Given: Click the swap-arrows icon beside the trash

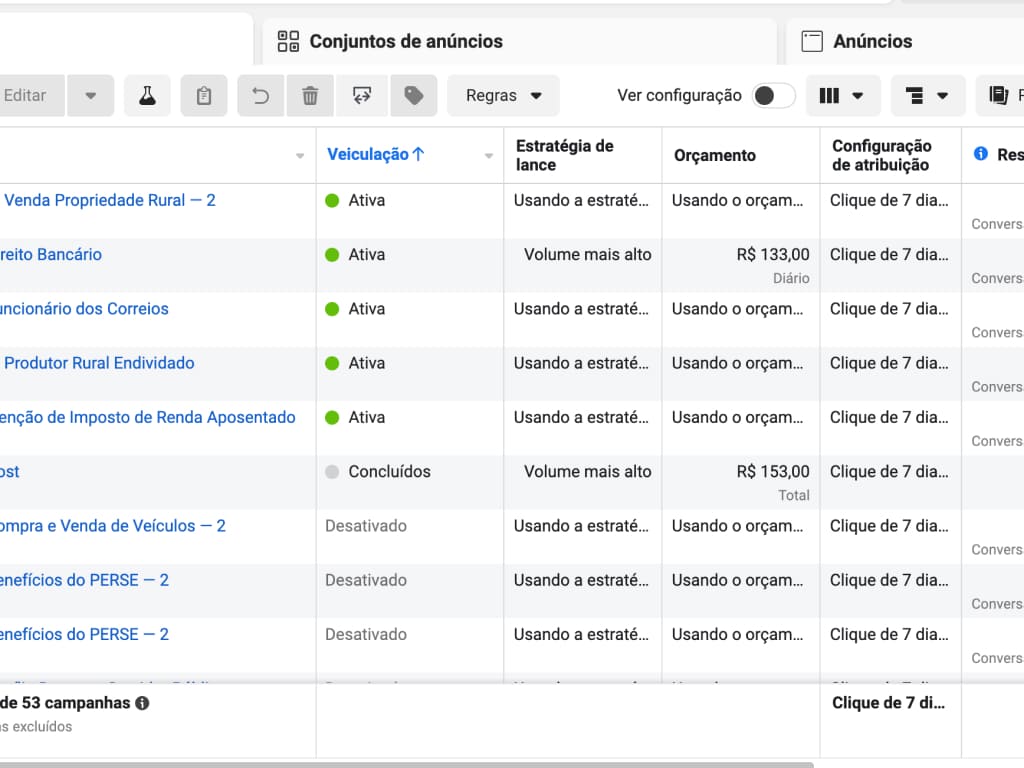Looking at the screenshot, I should pyautogui.click(x=362, y=96).
